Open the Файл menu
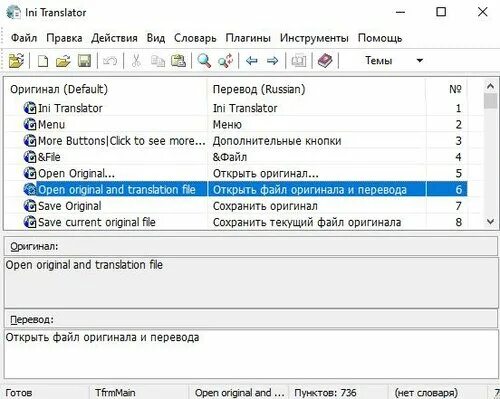500x399 pixels. click(24, 38)
